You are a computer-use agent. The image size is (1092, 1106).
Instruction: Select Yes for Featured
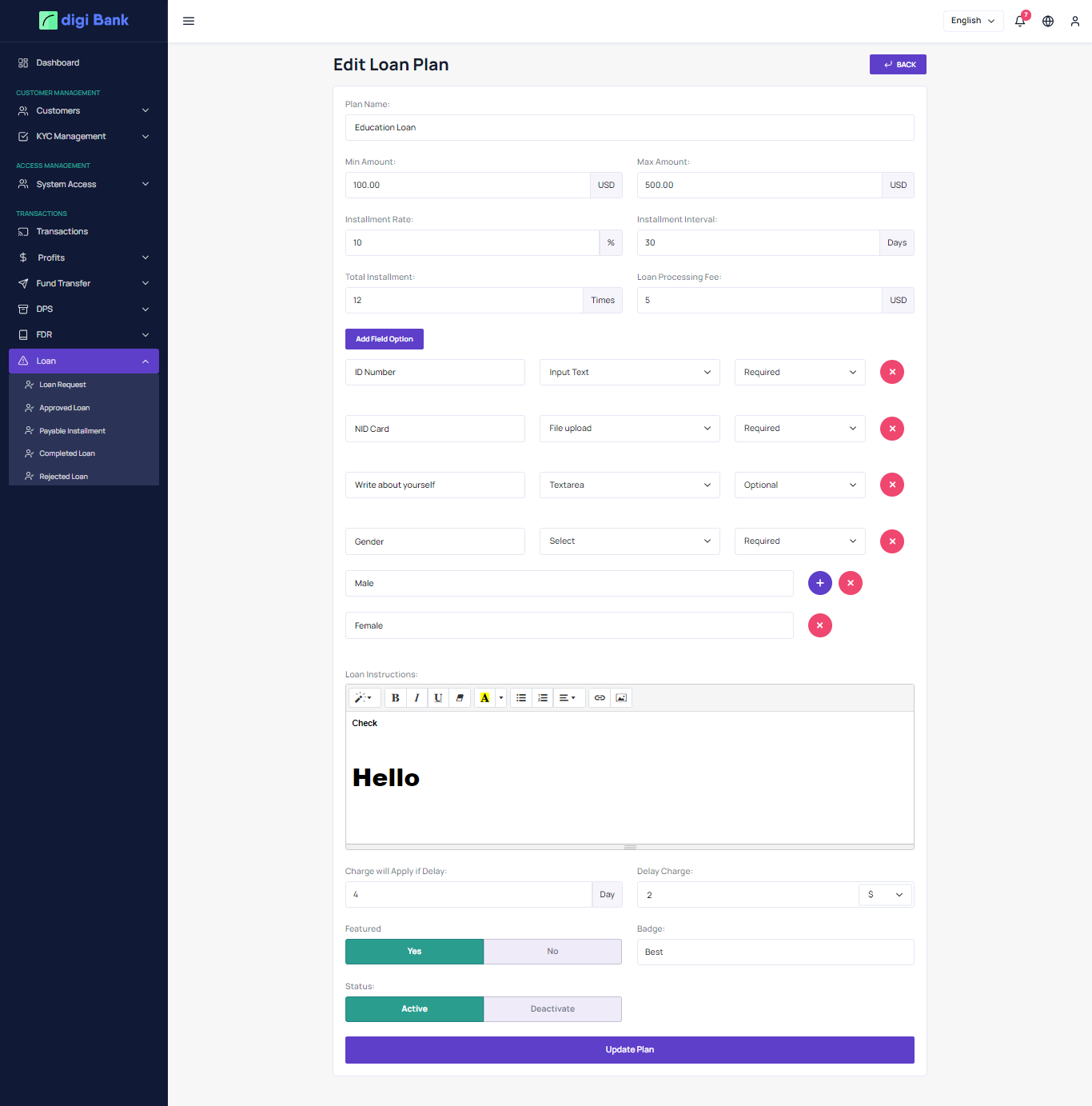[414, 952]
